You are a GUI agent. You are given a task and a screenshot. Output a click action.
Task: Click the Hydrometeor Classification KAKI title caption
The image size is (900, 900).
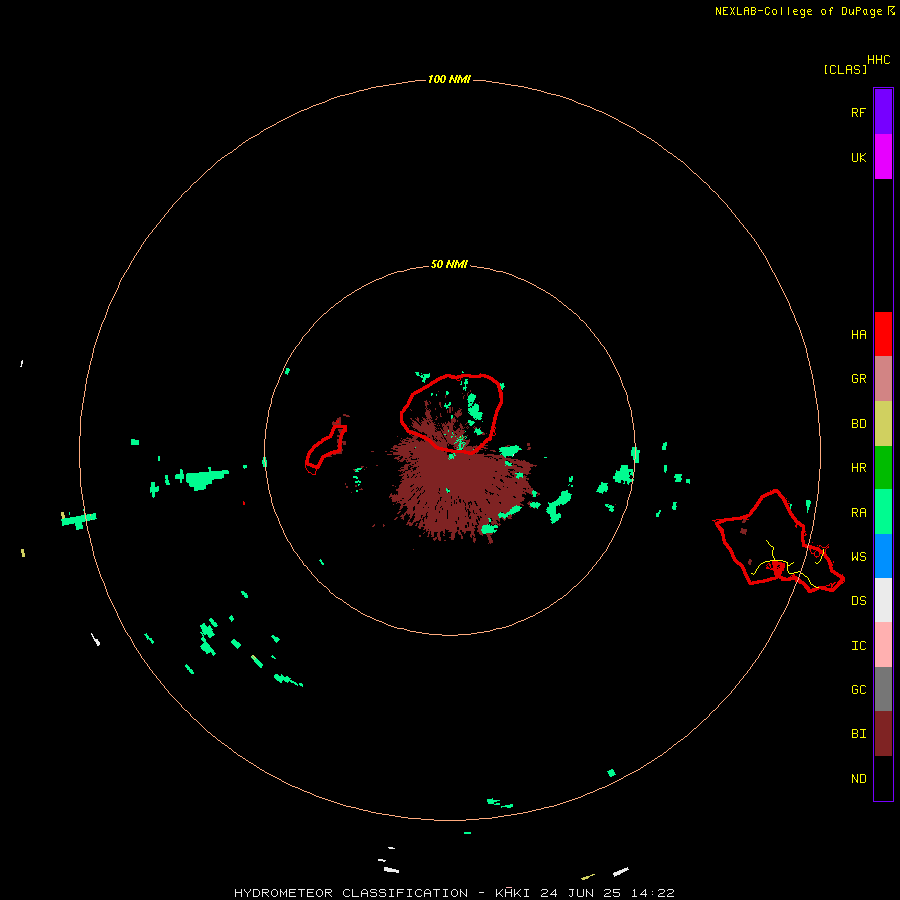pyautogui.click(x=454, y=893)
